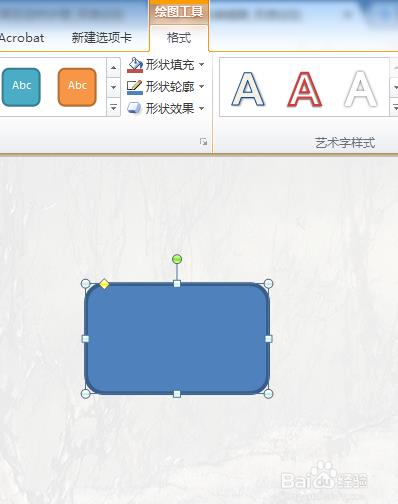Click the shape styles gallery down arrow
Screen dimensions: 398x504
pyautogui.click(x=113, y=87)
